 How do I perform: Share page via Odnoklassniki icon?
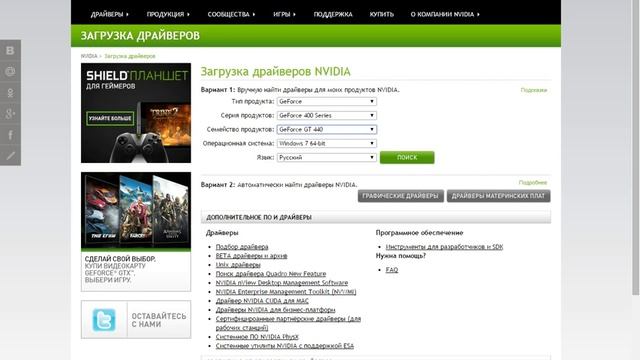click(x=10, y=93)
